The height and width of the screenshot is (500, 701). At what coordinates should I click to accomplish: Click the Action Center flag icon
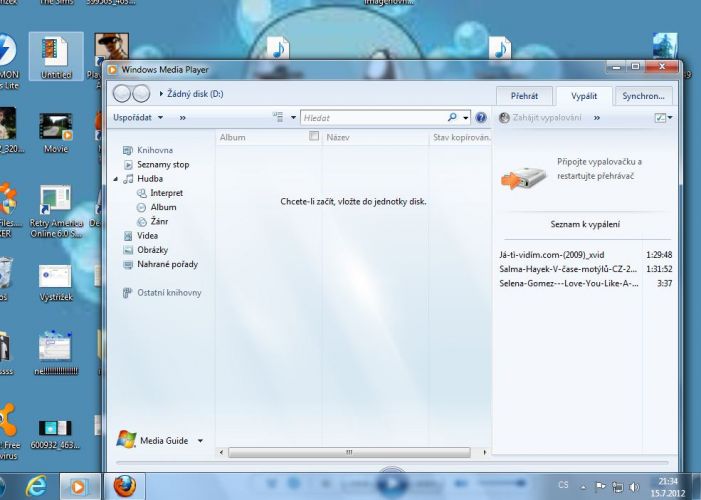[600, 486]
